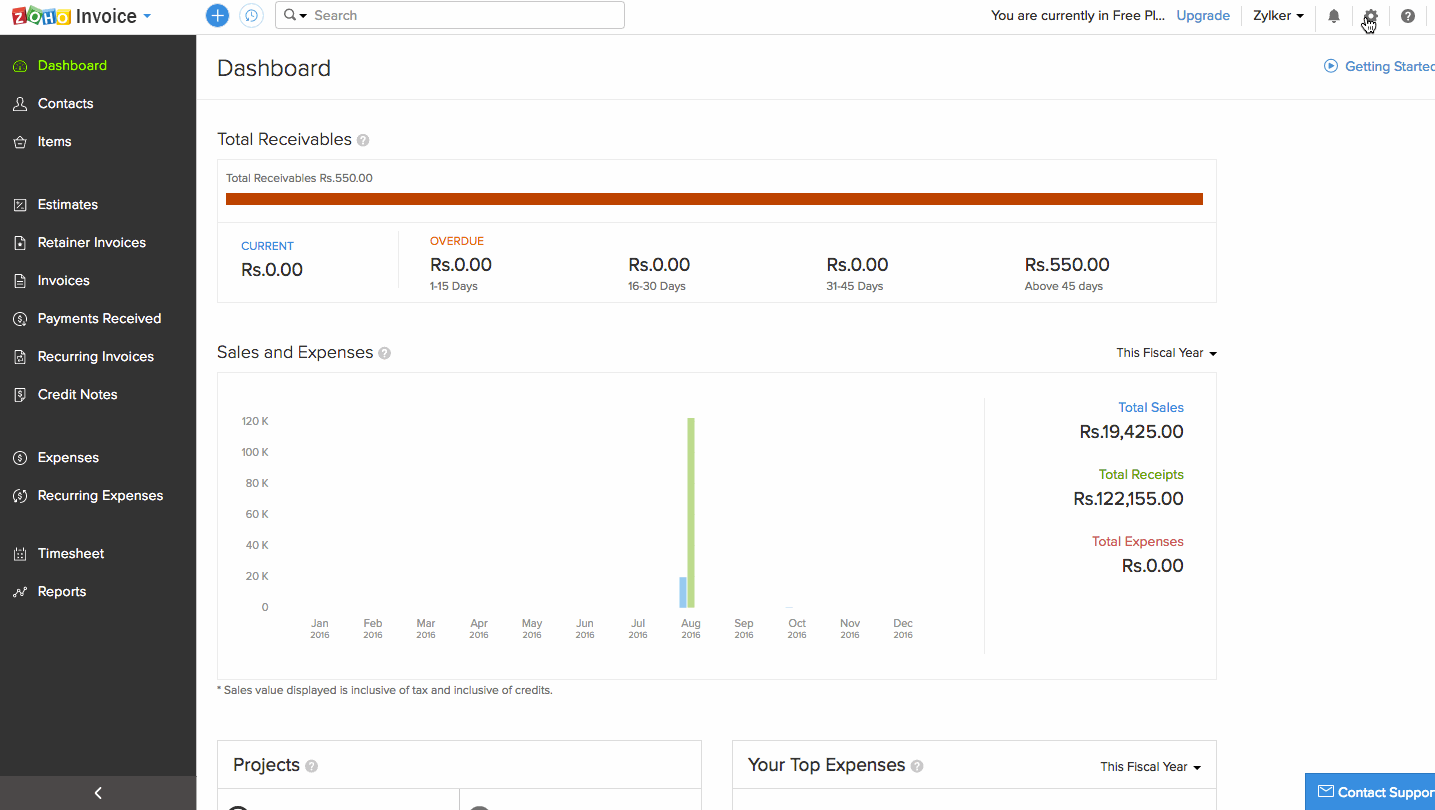Open the Getting Started link
Image resolution: width=1435 pixels, height=810 pixels.
(x=1385, y=67)
